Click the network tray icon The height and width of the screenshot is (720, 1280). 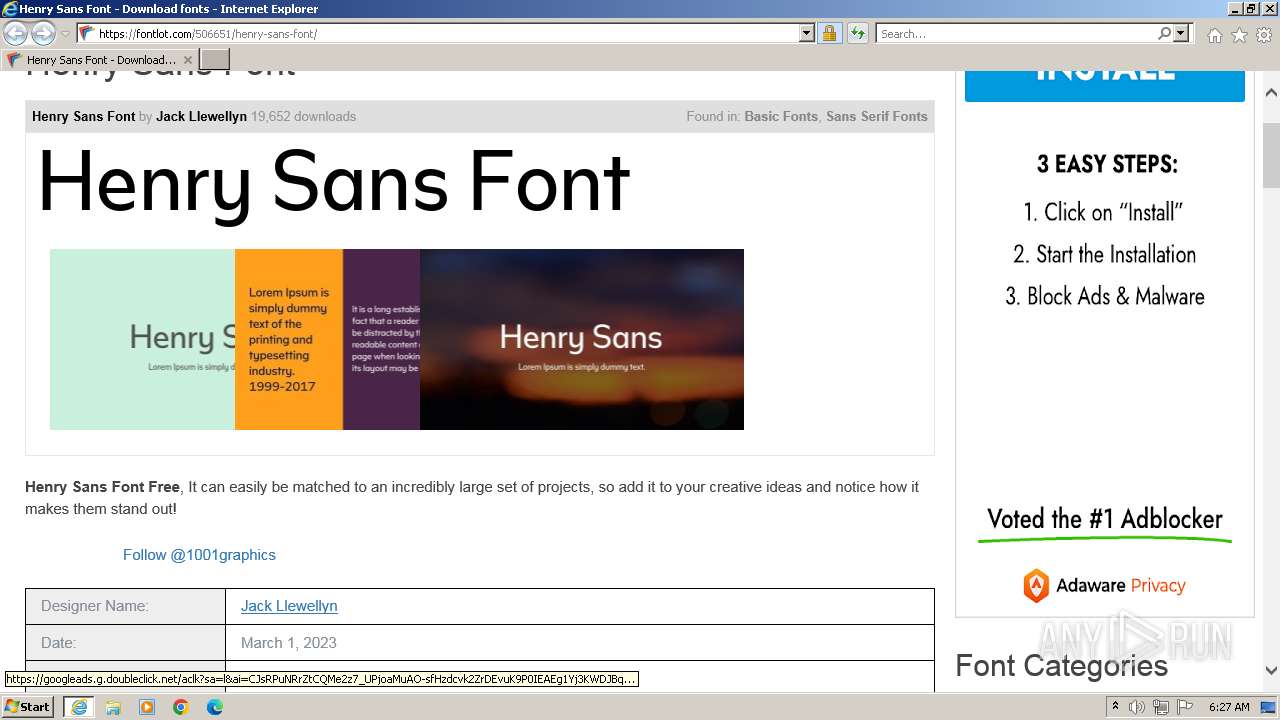[1161, 707]
